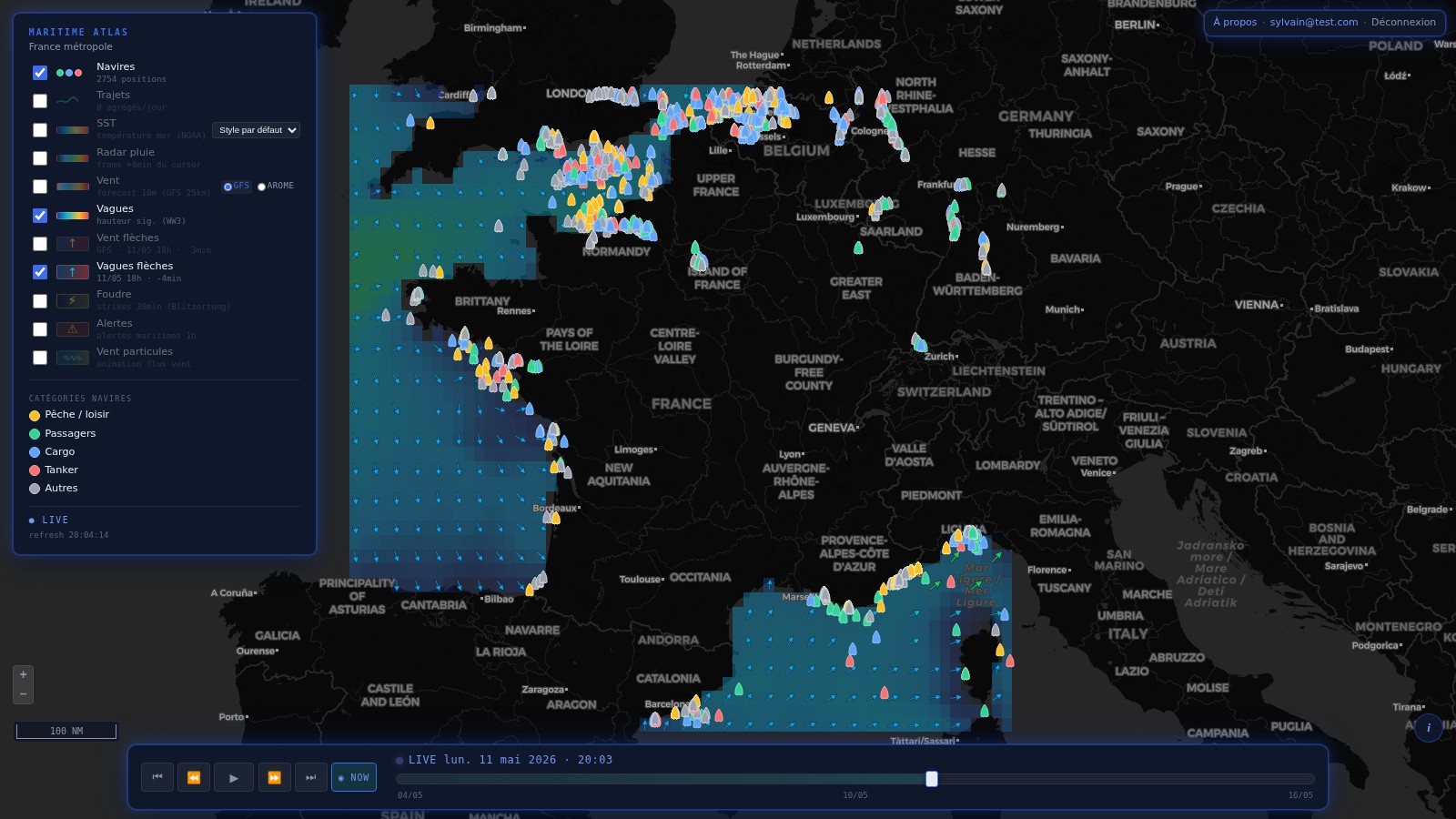Click the timeline slider handle
Image resolution: width=1456 pixels, height=819 pixels.
(932, 779)
